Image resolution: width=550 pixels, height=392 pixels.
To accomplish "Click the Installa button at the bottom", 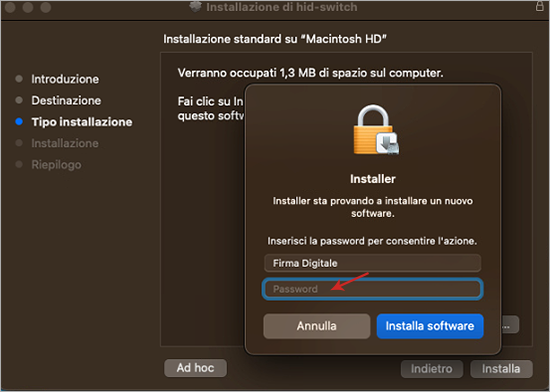I will pos(501,369).
